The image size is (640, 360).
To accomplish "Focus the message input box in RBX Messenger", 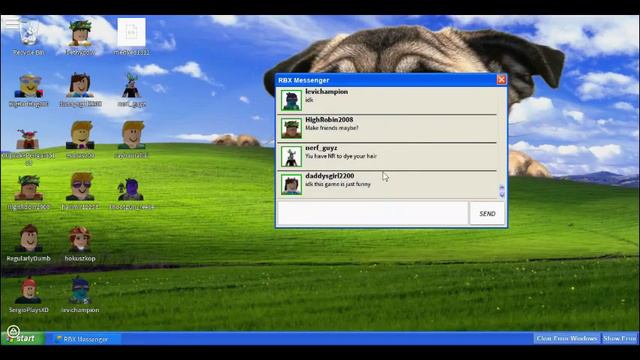I will (373, 213).
